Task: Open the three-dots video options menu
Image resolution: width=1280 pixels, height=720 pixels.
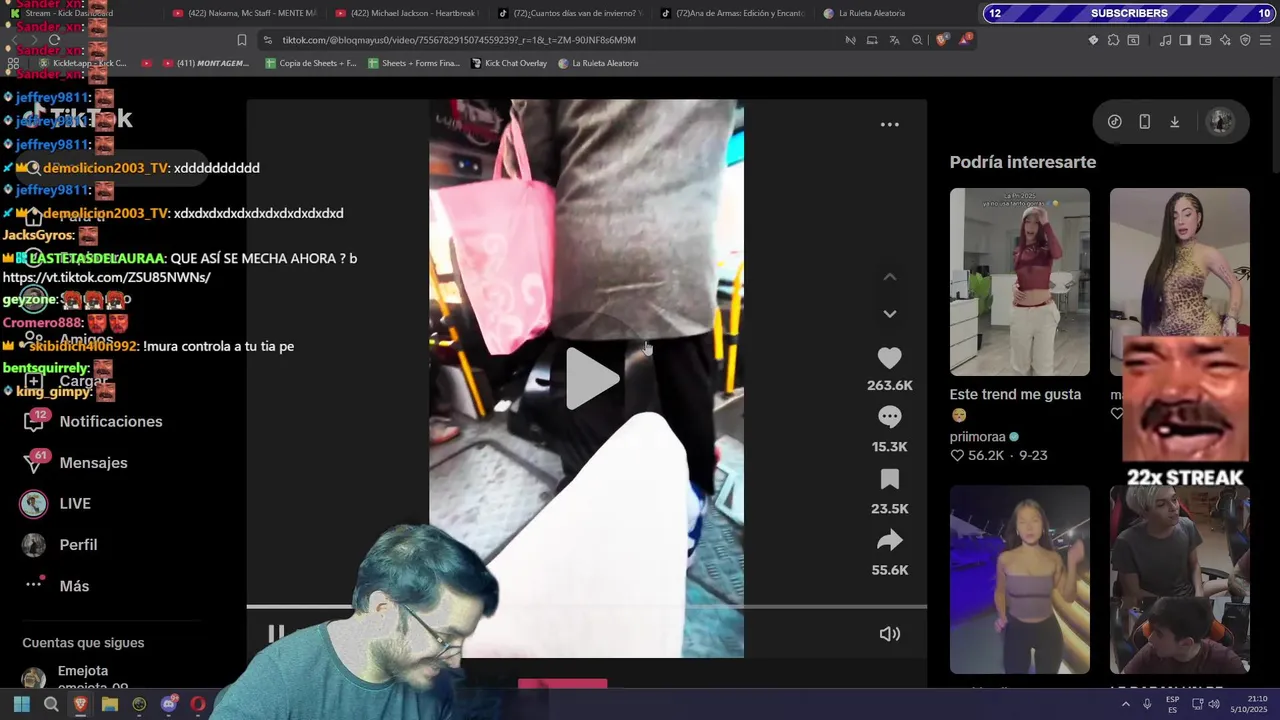Action: point(889,125)
